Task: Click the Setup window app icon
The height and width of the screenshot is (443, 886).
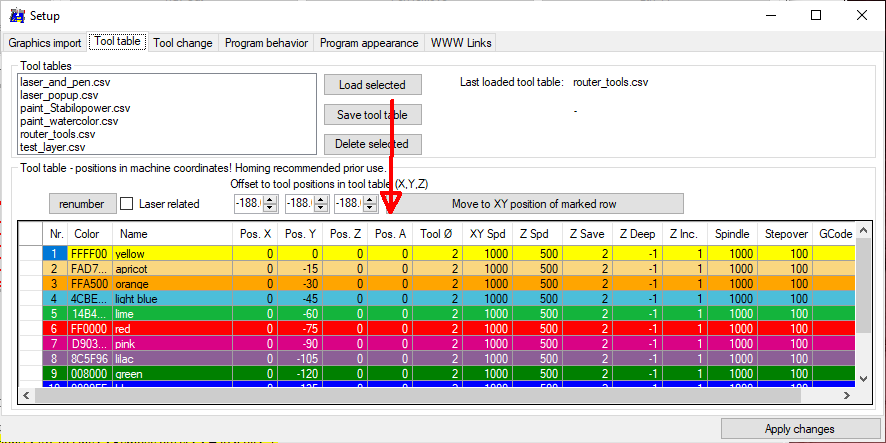Action: pyautogui.click(x=16, y=15)
